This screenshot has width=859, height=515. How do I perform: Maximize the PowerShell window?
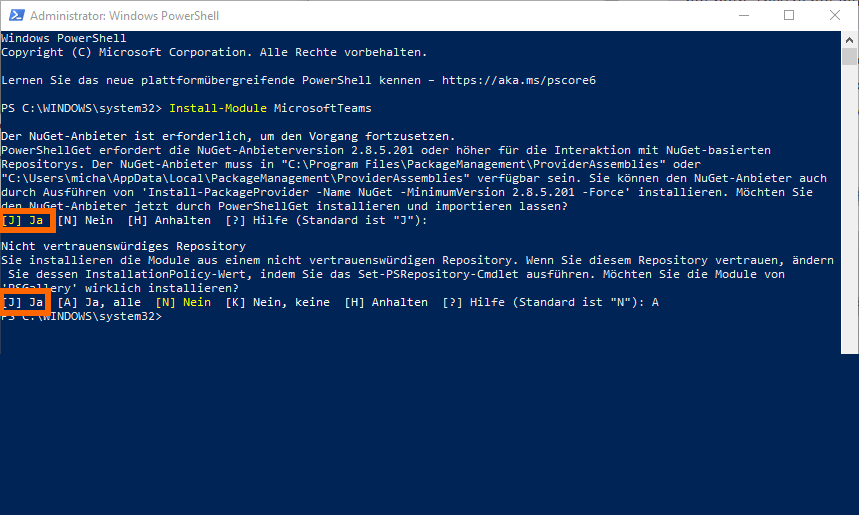(x=789, y=15)
